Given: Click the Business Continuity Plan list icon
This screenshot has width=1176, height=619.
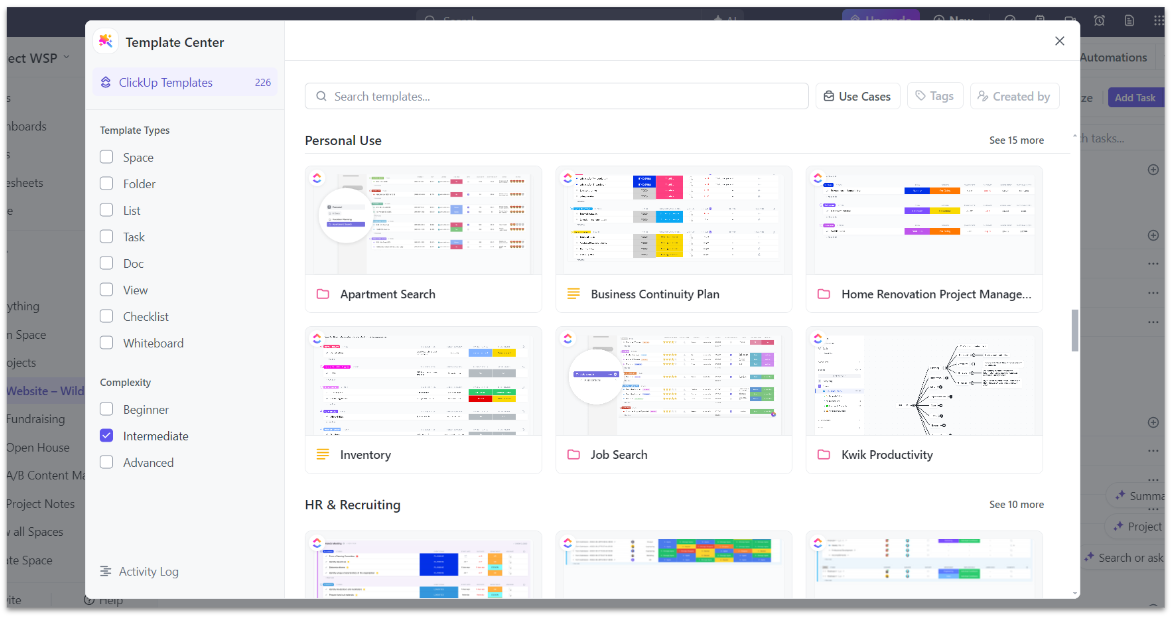Looking at the screenshot, I should [x=574, y=294].
